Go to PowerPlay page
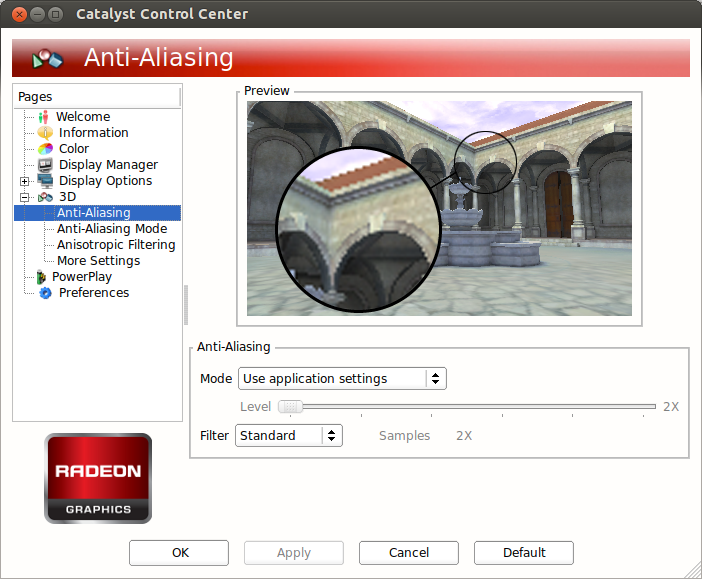Viewport: 702px width, 579px height. (x=82, y=277)
